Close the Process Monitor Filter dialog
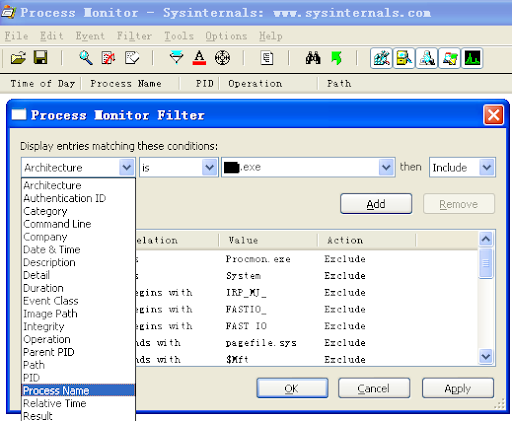 tap(493, 115)
